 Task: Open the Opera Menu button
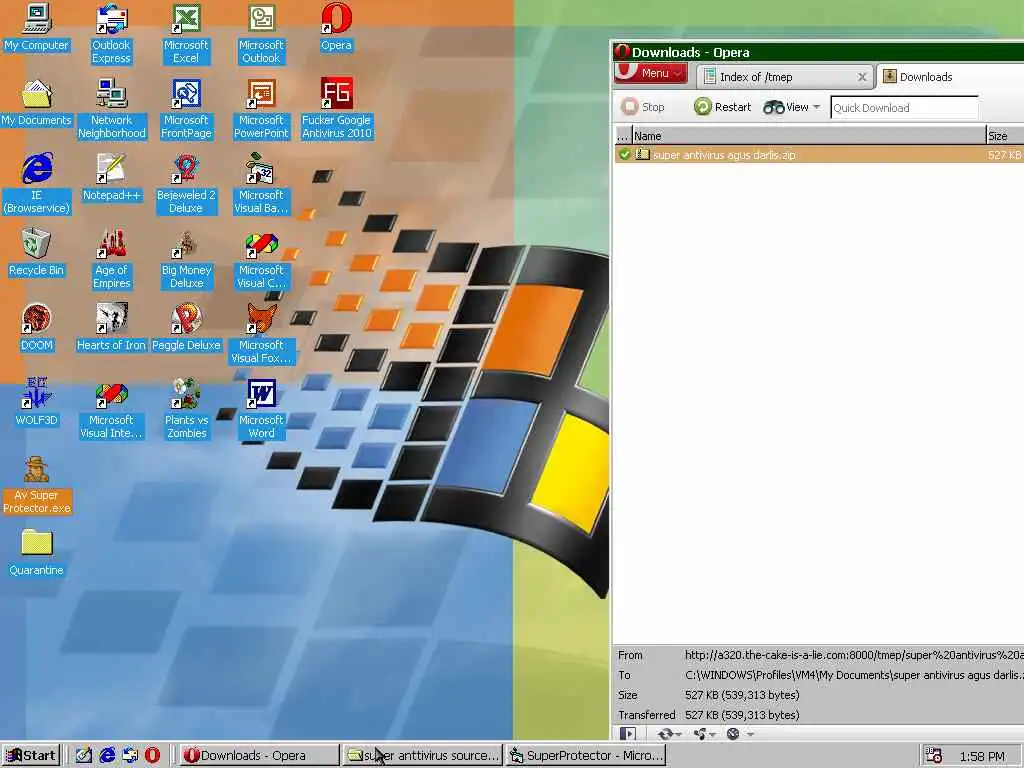click(650, 73)
